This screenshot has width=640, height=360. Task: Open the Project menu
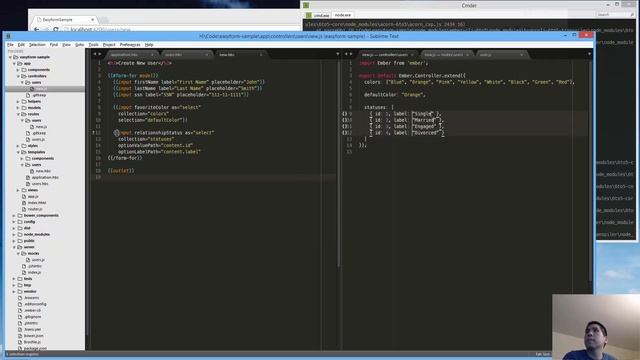click(109, 44)
